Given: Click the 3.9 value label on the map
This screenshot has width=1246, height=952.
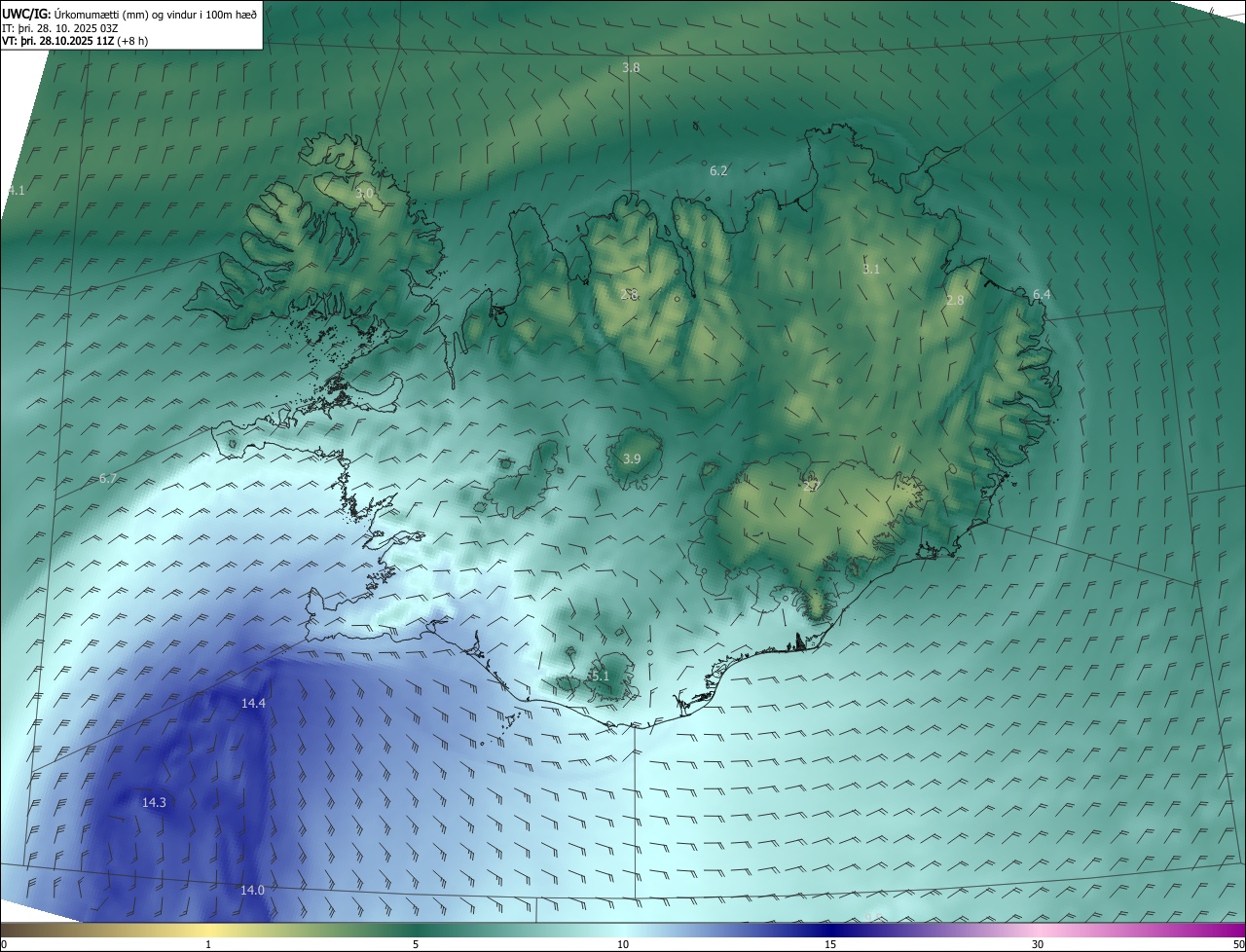Looking at the screenshot, I should [632, 459].
